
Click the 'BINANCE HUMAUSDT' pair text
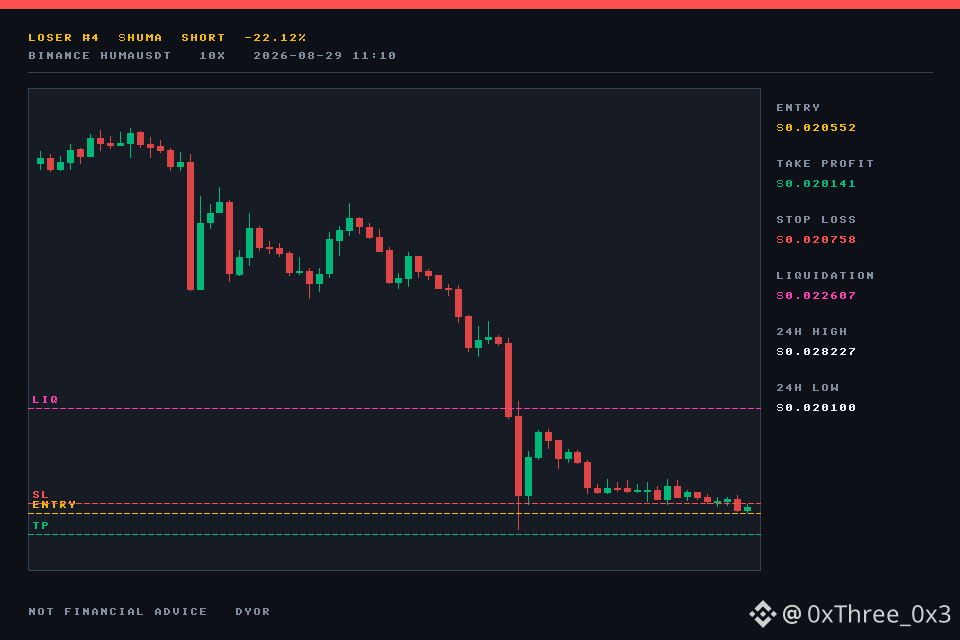tap(100, 55)
